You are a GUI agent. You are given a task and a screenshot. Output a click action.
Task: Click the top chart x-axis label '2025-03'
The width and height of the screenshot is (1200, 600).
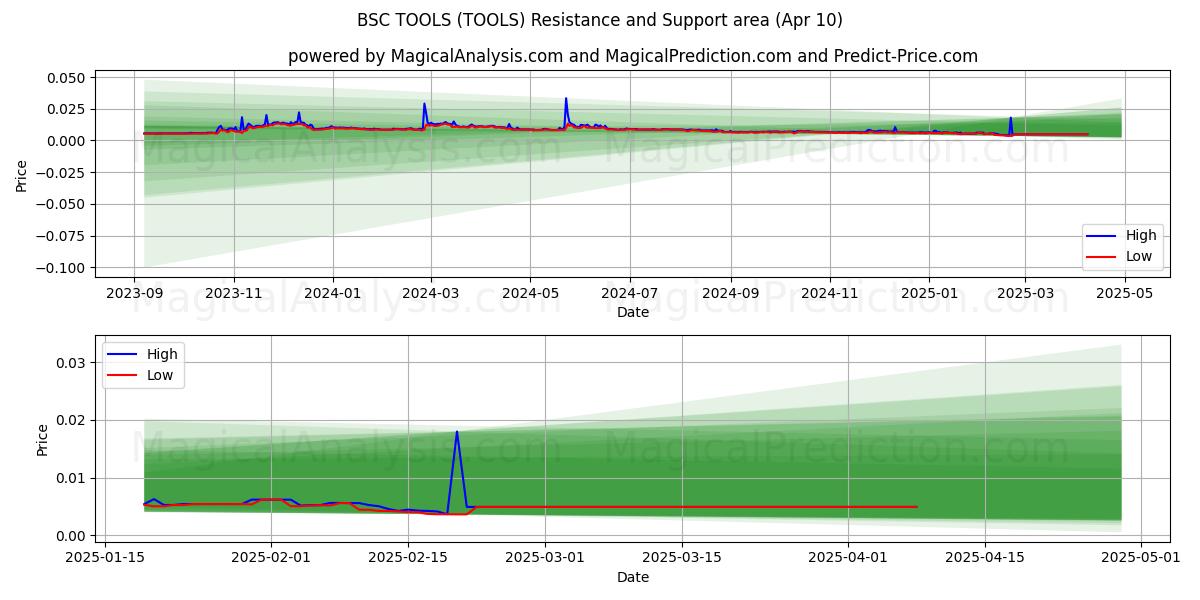[x=1025, y=293]
